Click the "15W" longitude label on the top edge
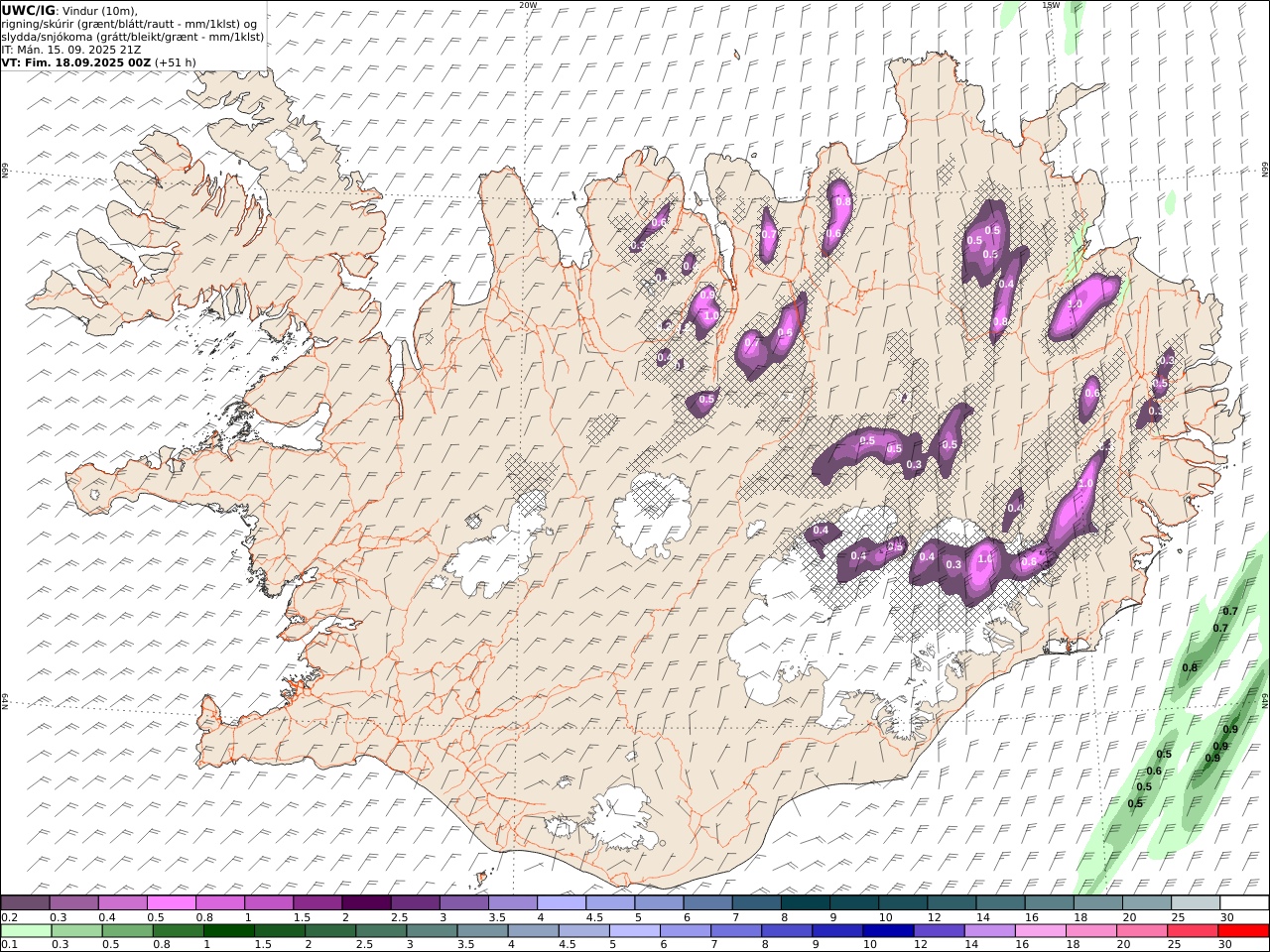Screen dimensions: 1270x952 (x=1051, y=5)
